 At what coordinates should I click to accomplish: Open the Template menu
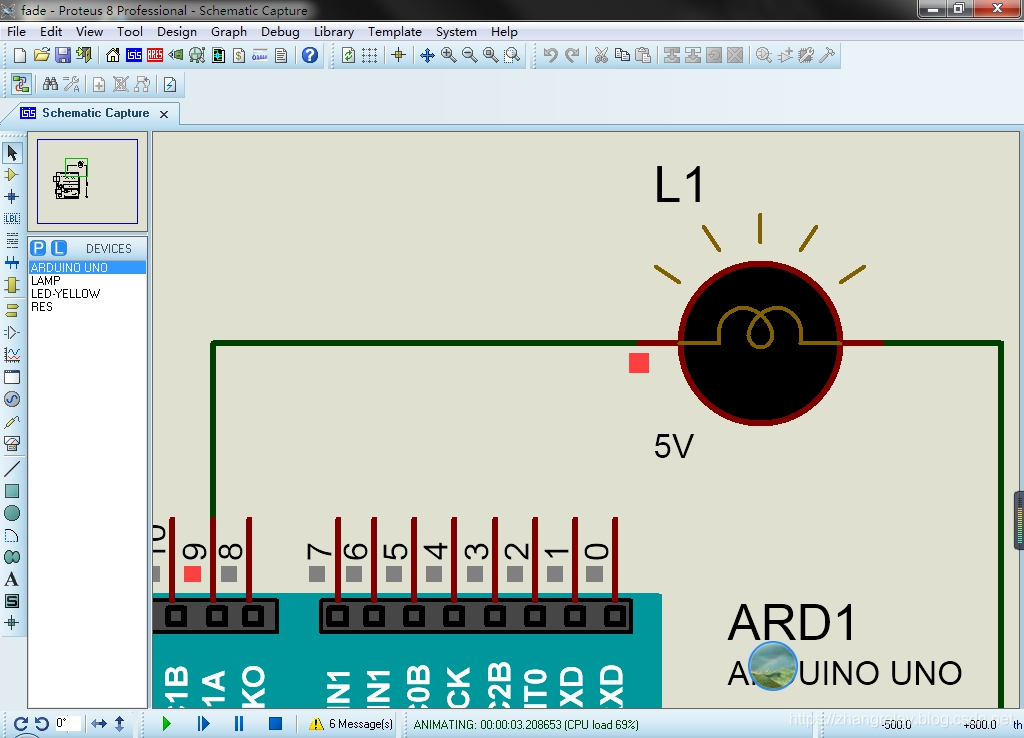tap(394, 31)
